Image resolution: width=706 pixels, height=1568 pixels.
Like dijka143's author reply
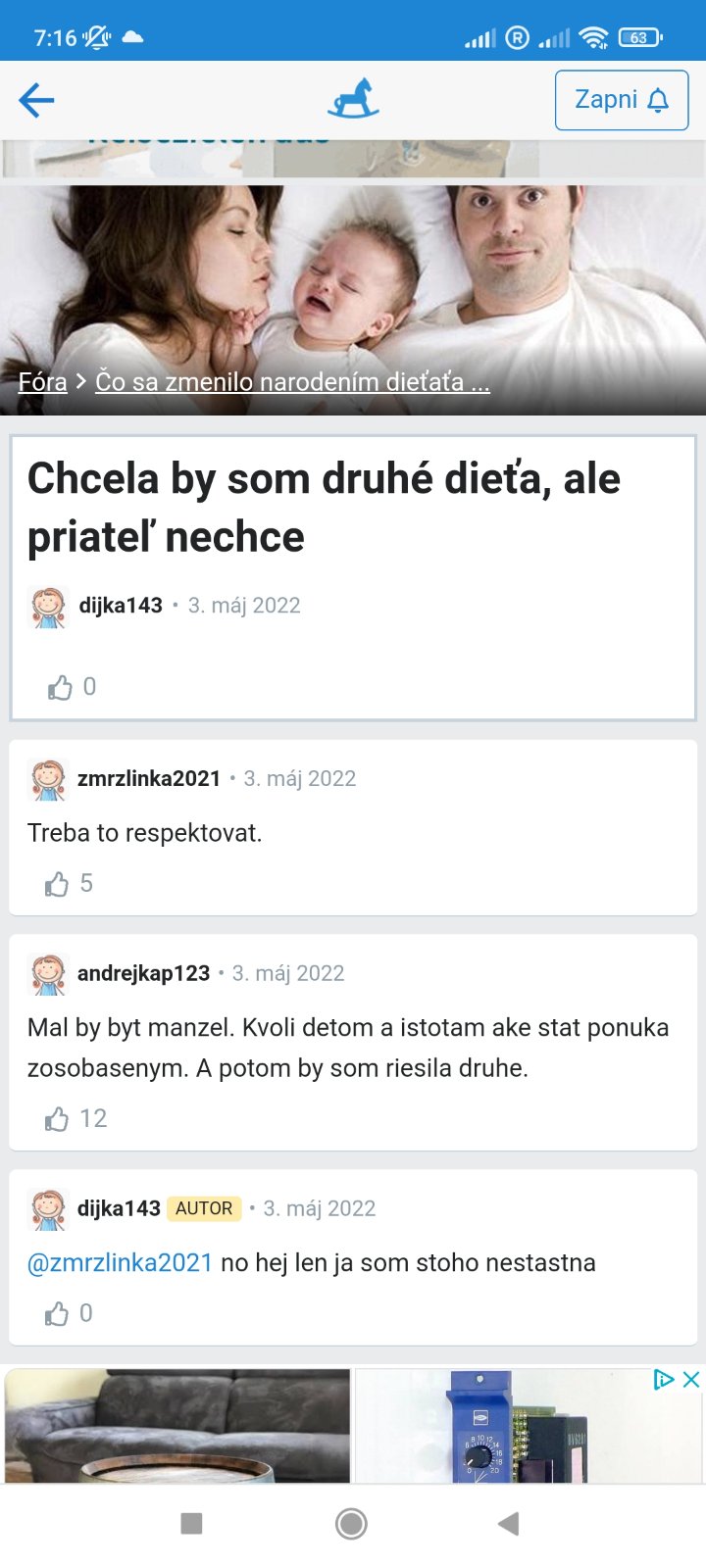(x=57, y=1314)
